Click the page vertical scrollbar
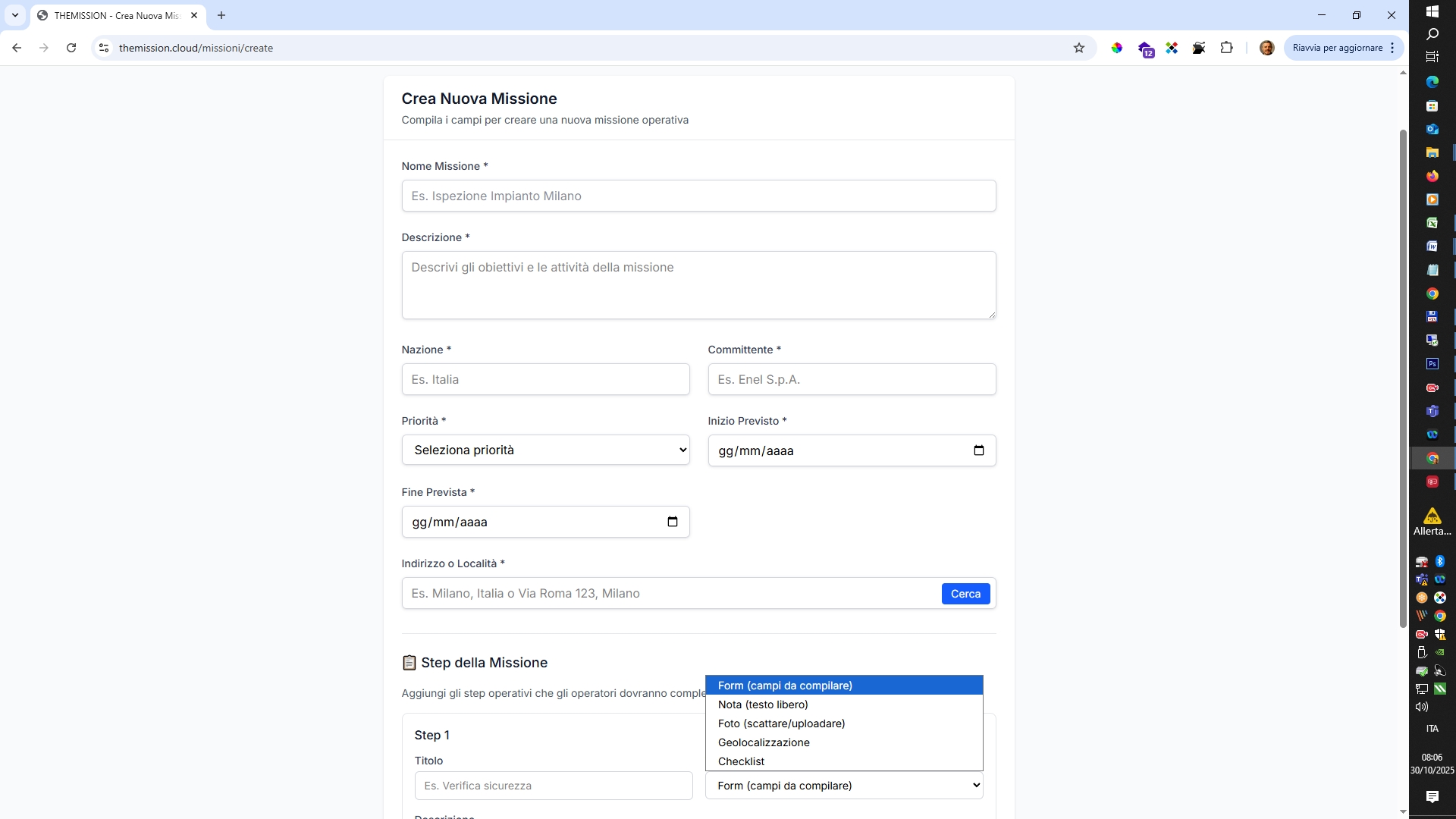The image size is (1456, 819). (1402, 379)
